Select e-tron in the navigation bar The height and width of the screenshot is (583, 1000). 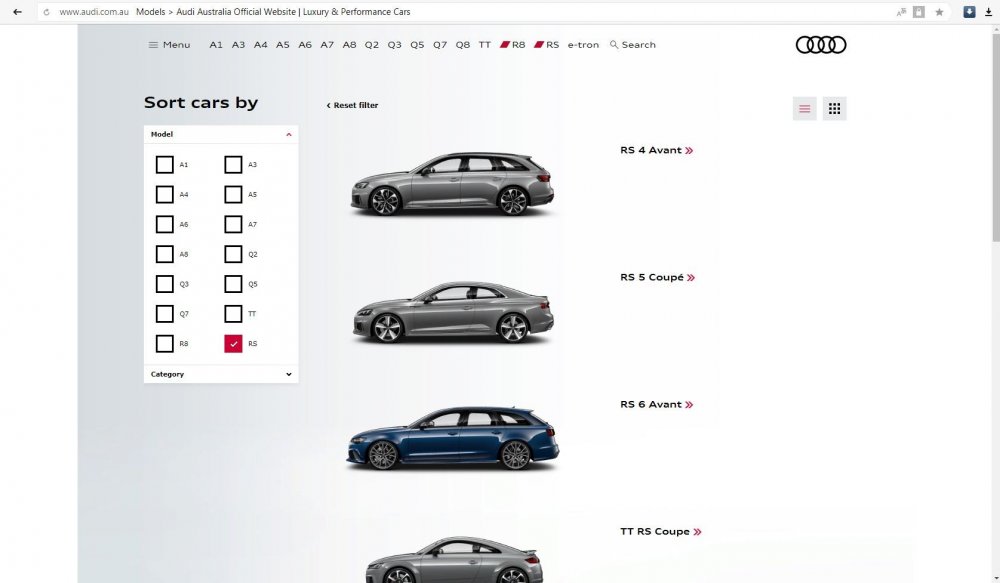click(583, 45)
